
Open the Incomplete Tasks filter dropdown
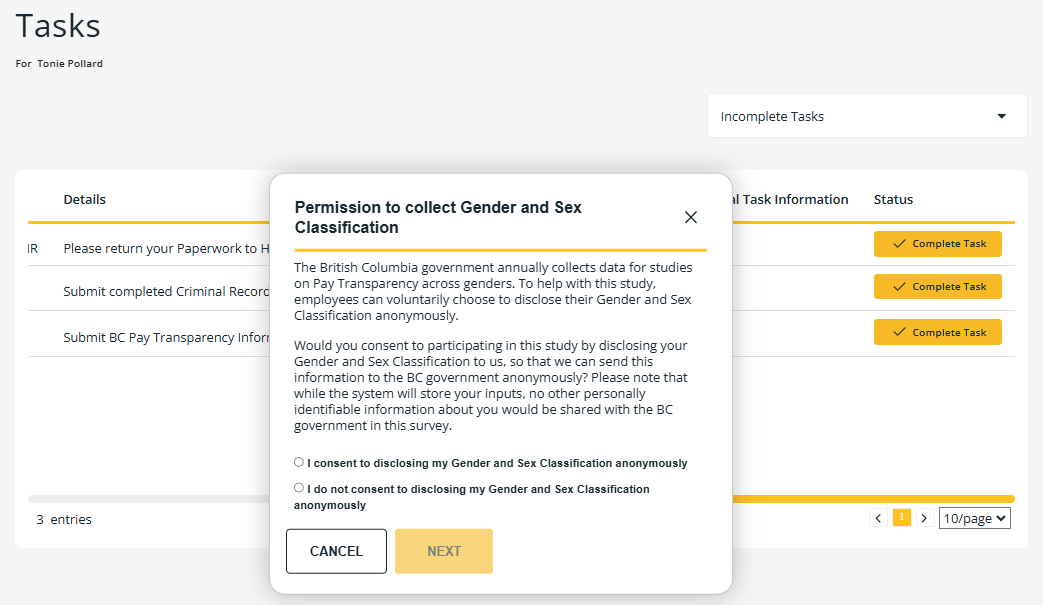point(866,116)
